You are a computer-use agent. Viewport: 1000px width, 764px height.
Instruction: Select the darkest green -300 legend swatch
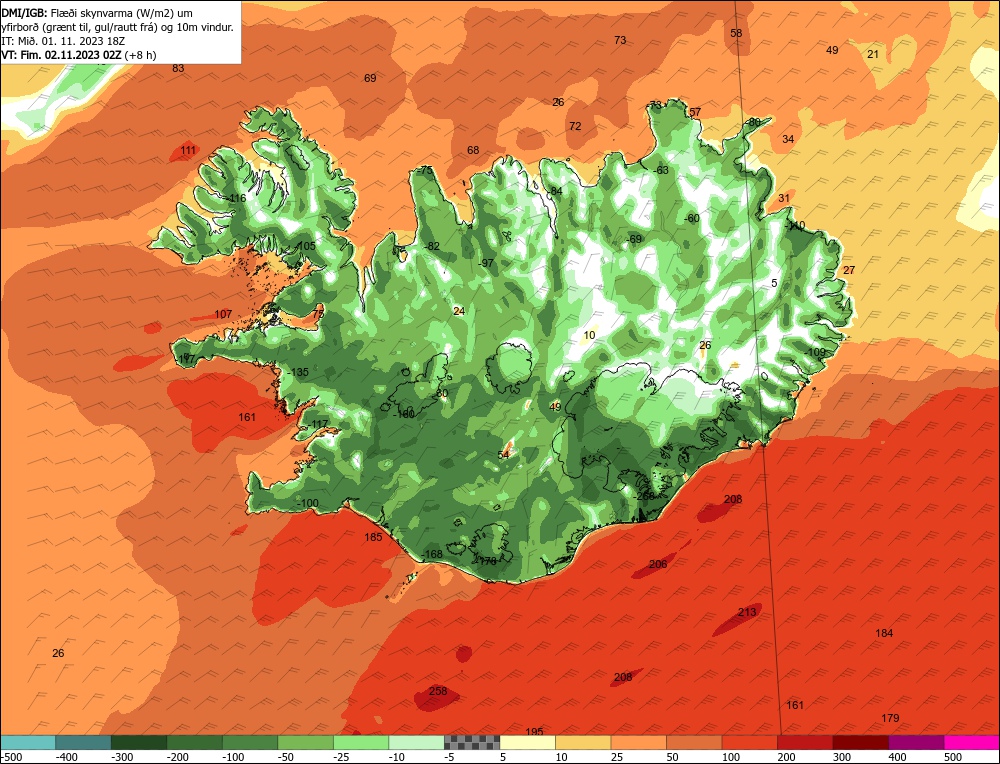(x=139, y=742)
